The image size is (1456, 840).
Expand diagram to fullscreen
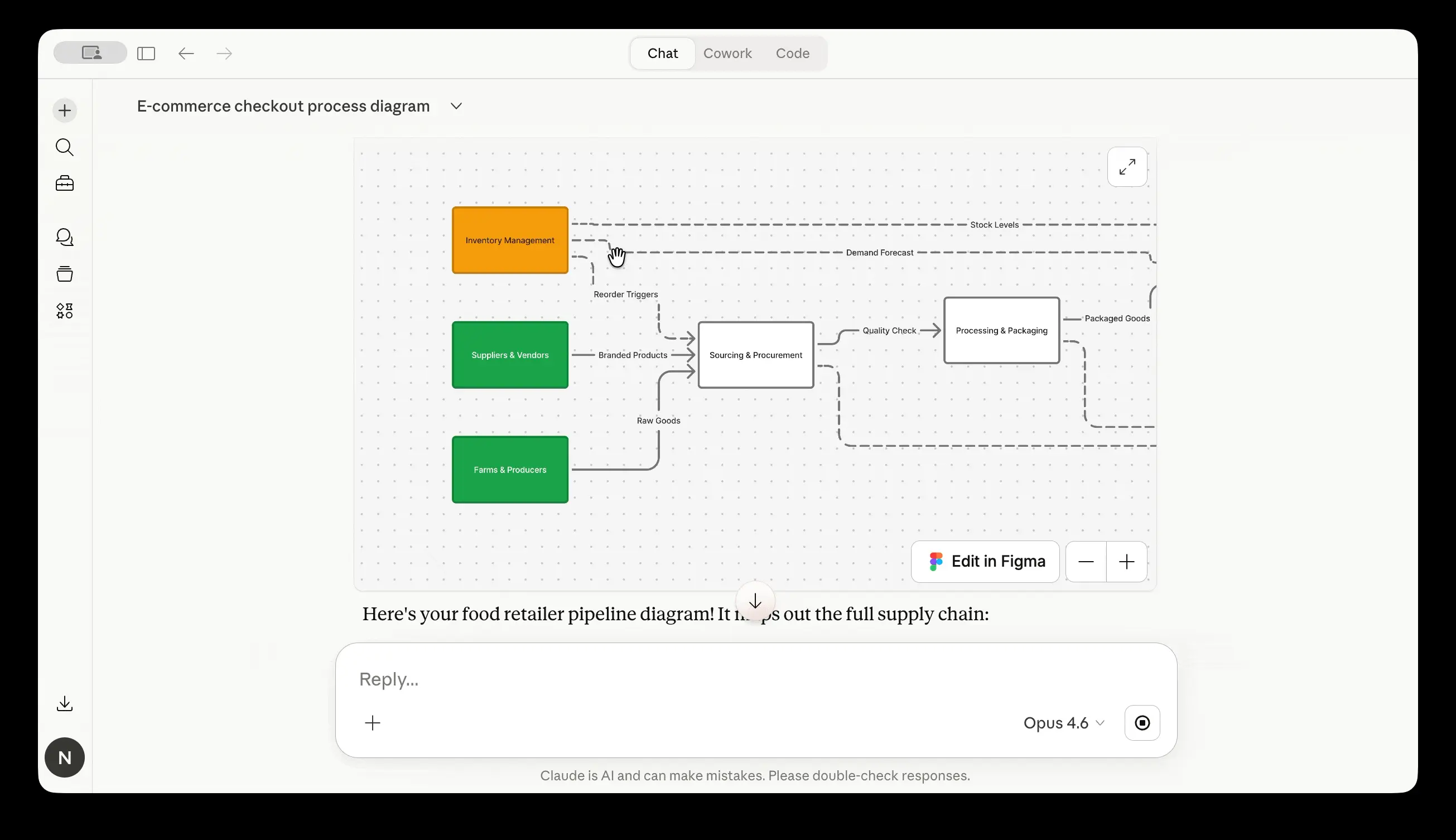(1127, 167)
